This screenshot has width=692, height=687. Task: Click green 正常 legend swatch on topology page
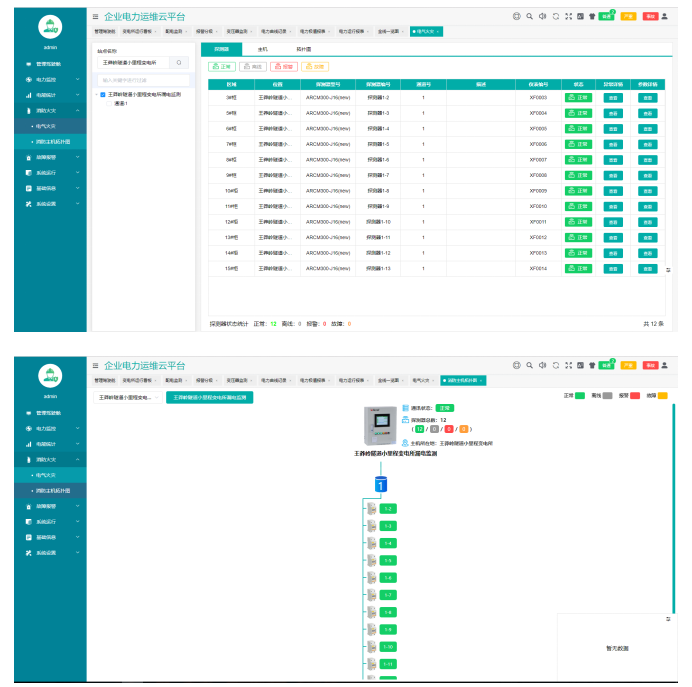(579, 395)
